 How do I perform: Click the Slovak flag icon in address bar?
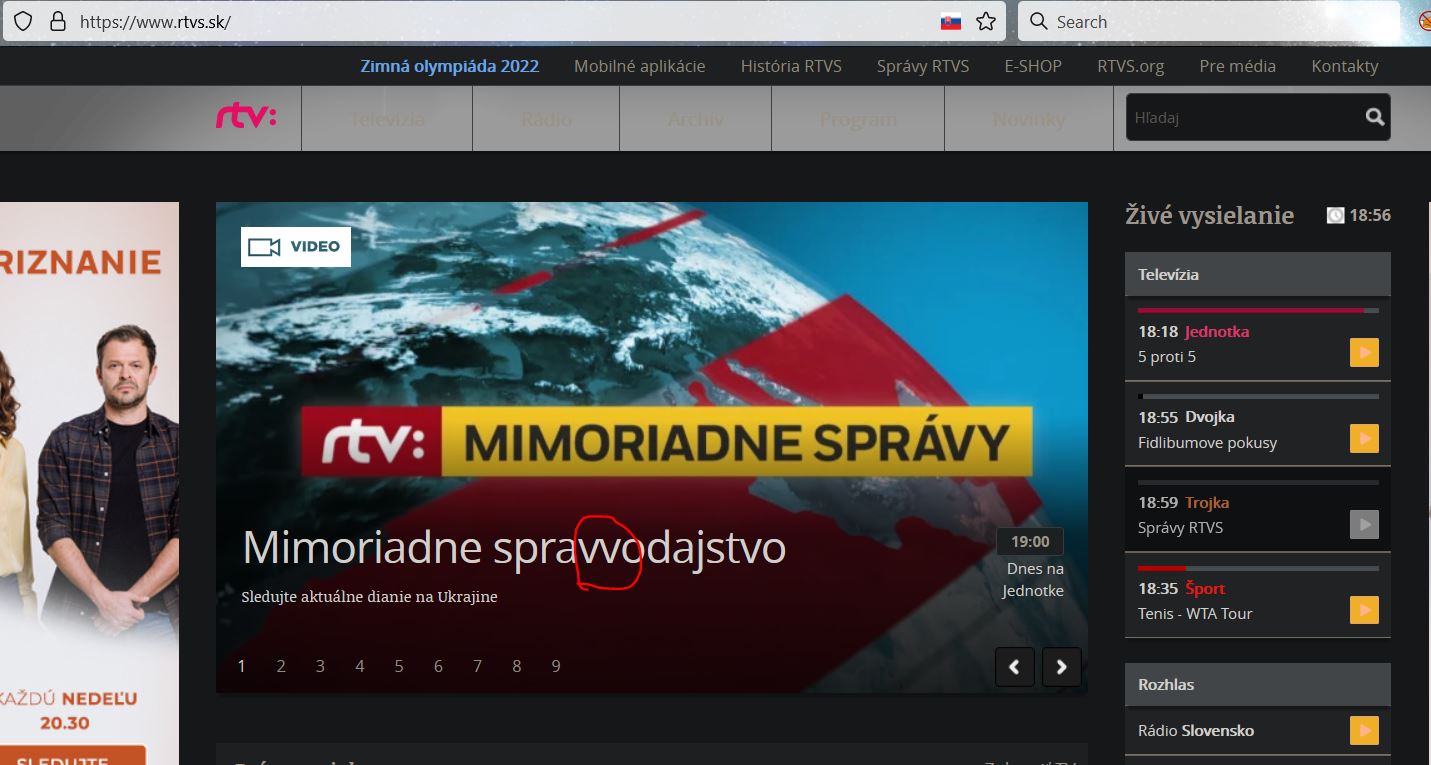tap(951, 22)
